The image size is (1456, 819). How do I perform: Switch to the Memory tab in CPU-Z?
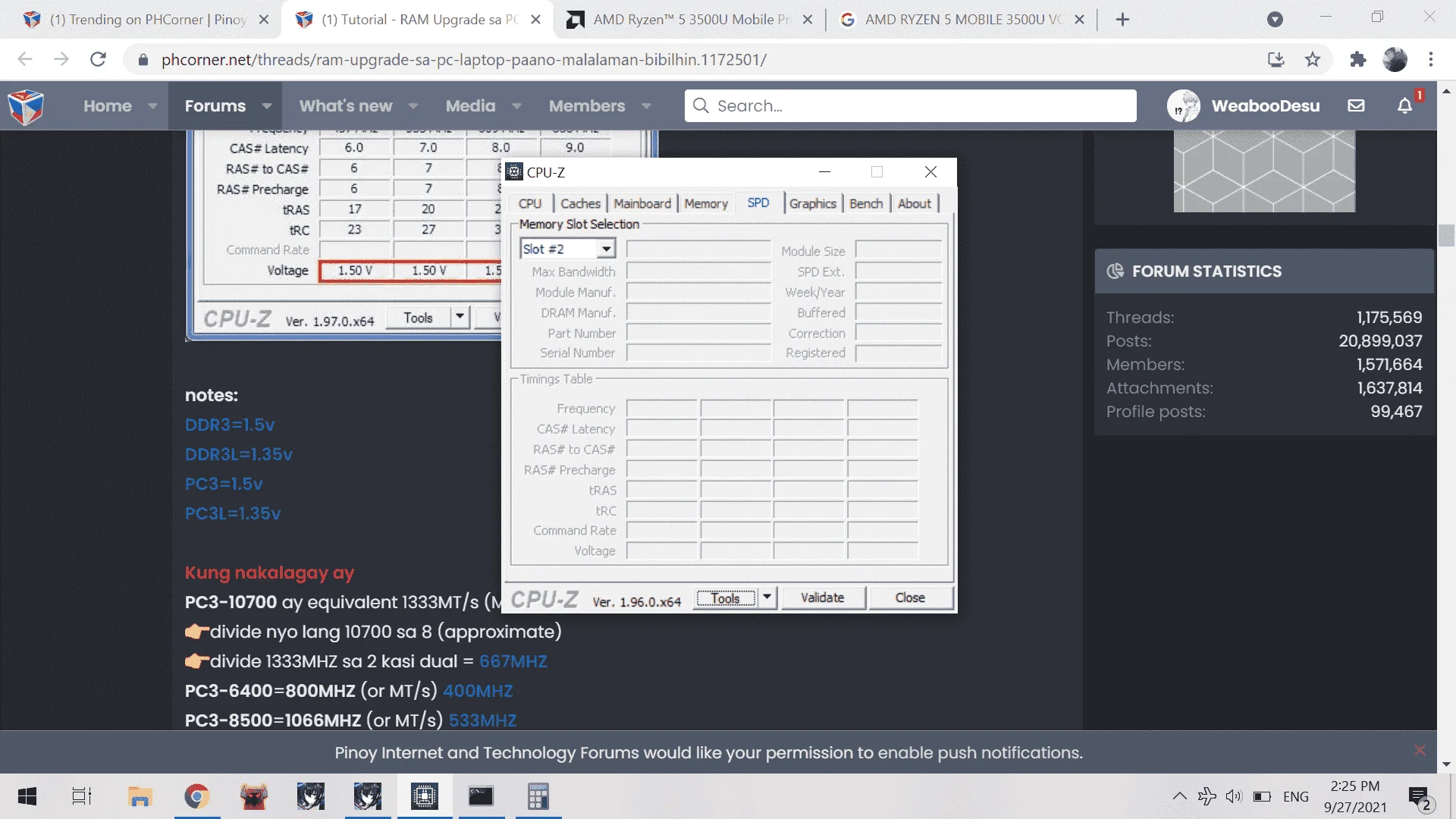706,203
